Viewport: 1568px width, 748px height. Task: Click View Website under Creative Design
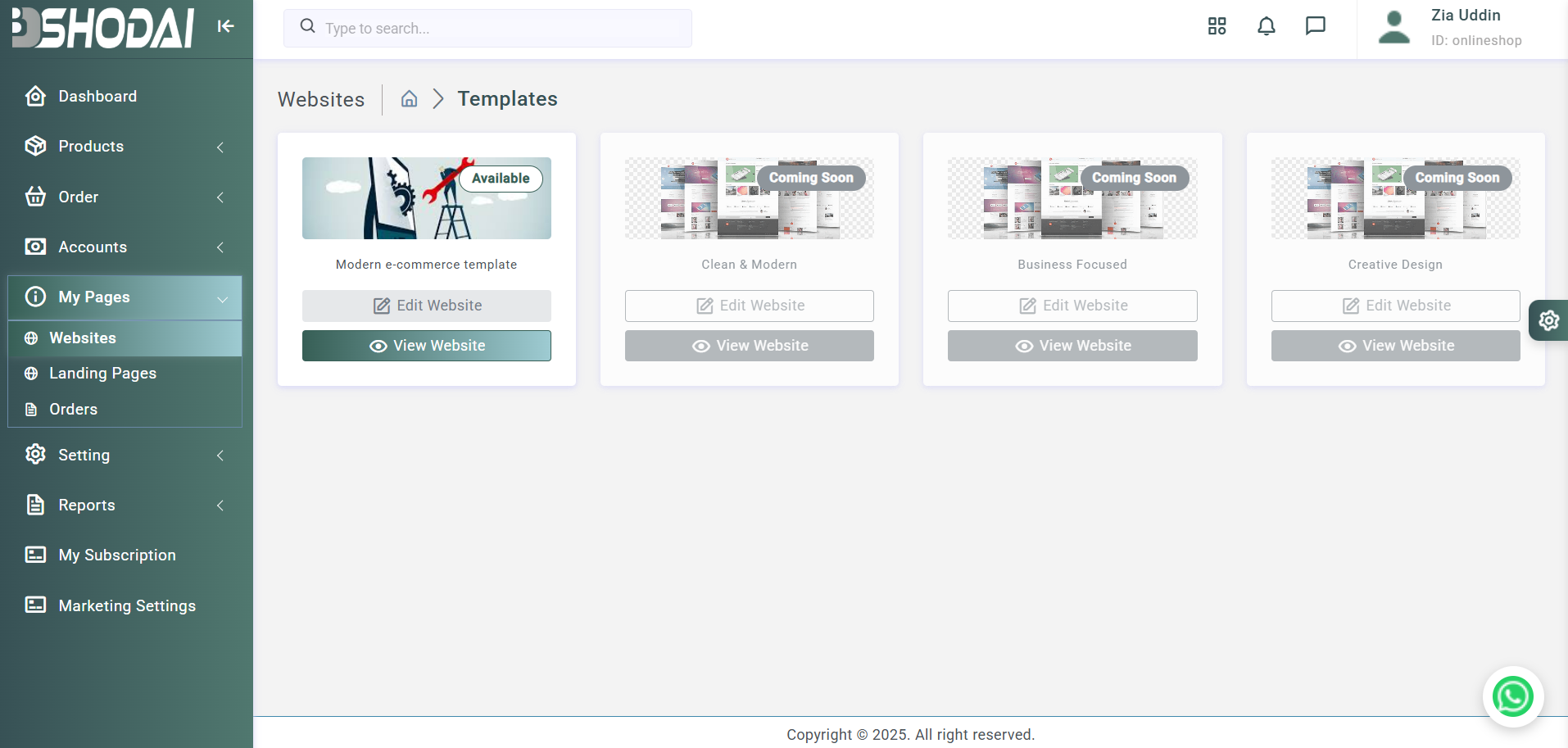tap(1395, 346)
